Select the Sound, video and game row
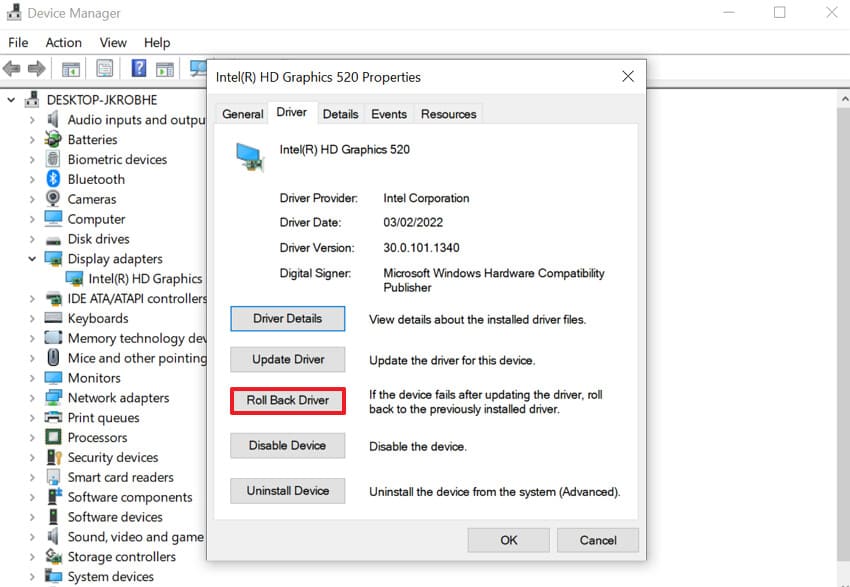 (125, 537)
